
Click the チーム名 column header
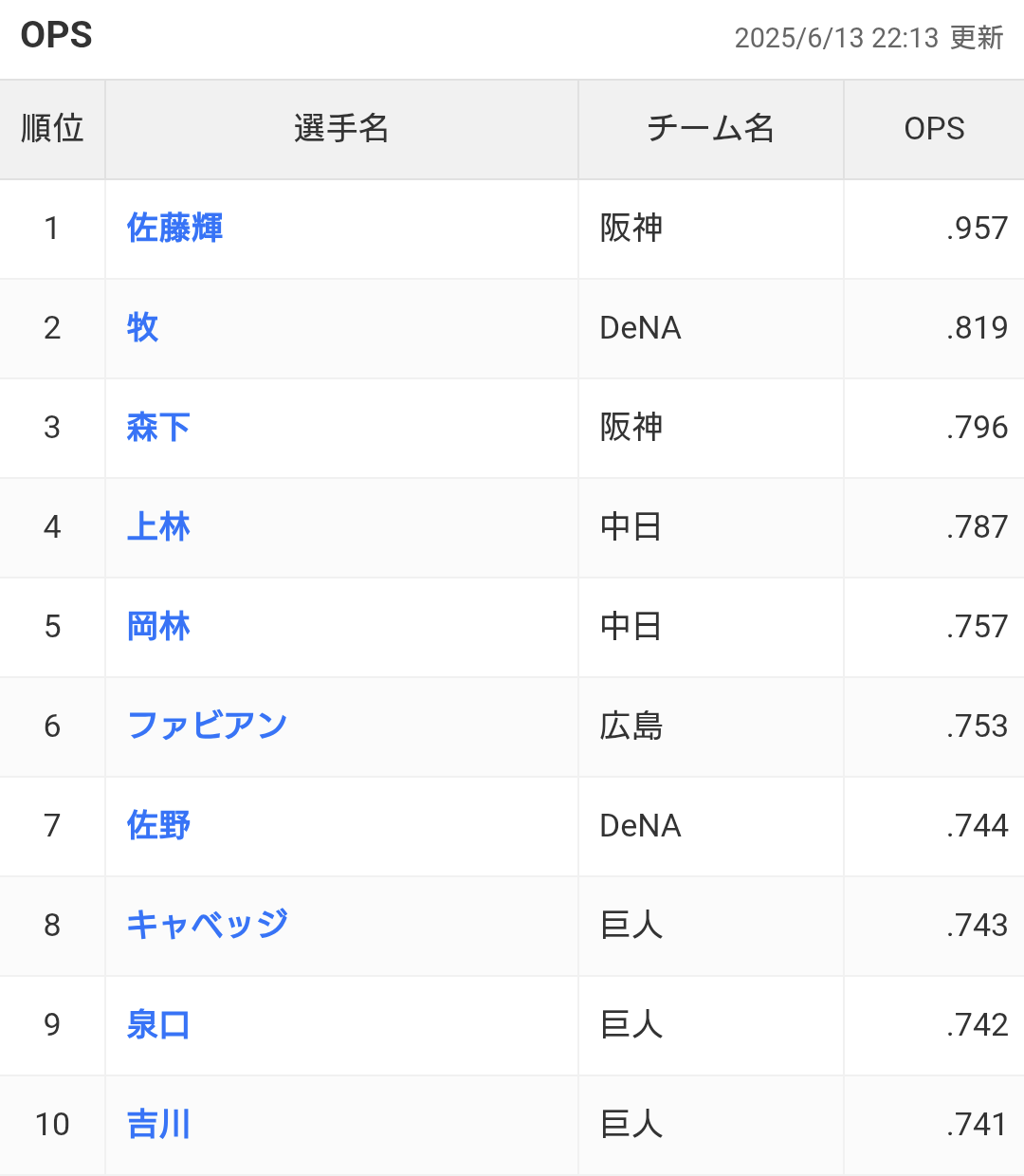pyautogui.click(x=711, y=129)
